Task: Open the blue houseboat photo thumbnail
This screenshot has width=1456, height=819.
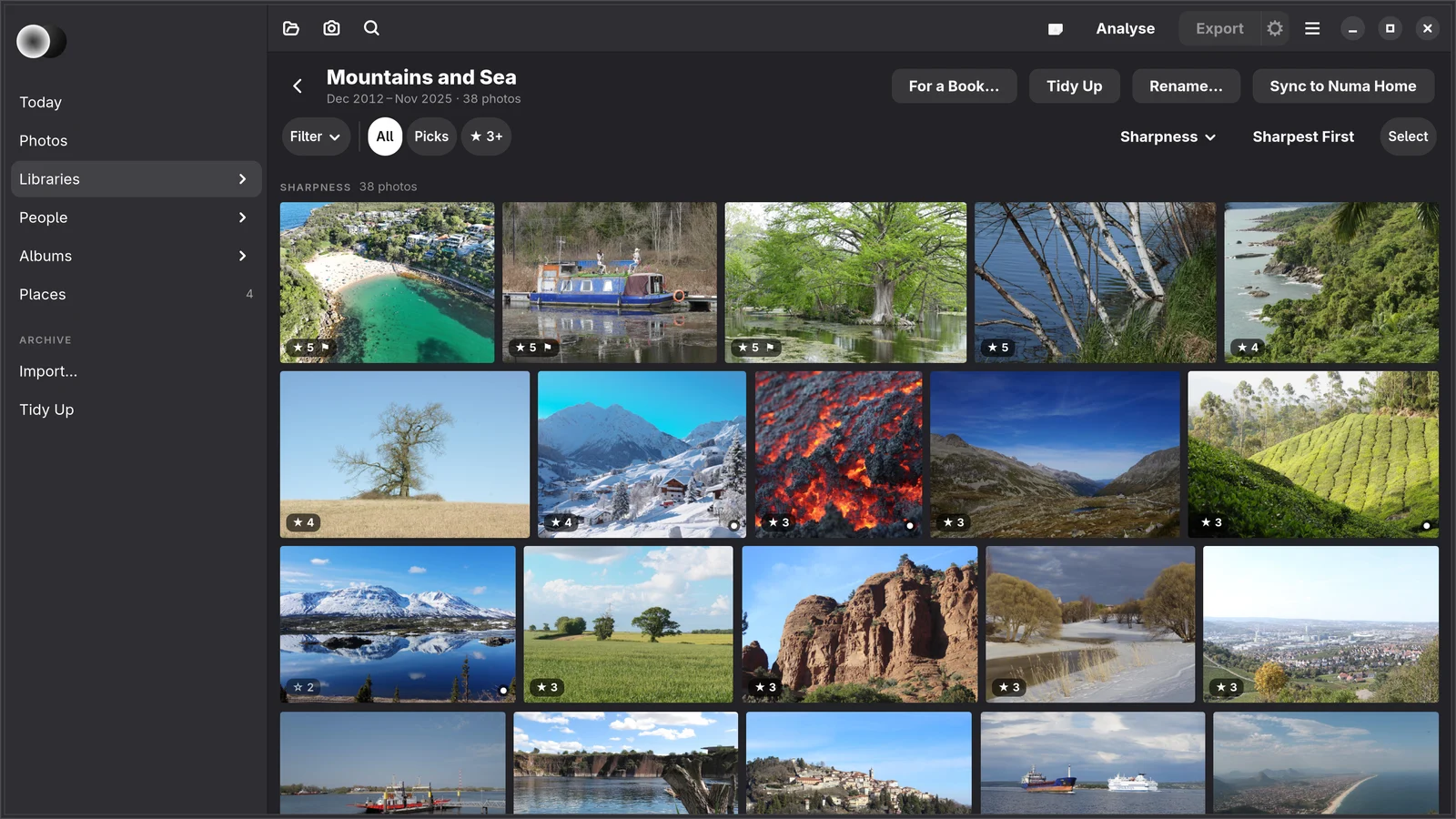Action: point(610,282)
